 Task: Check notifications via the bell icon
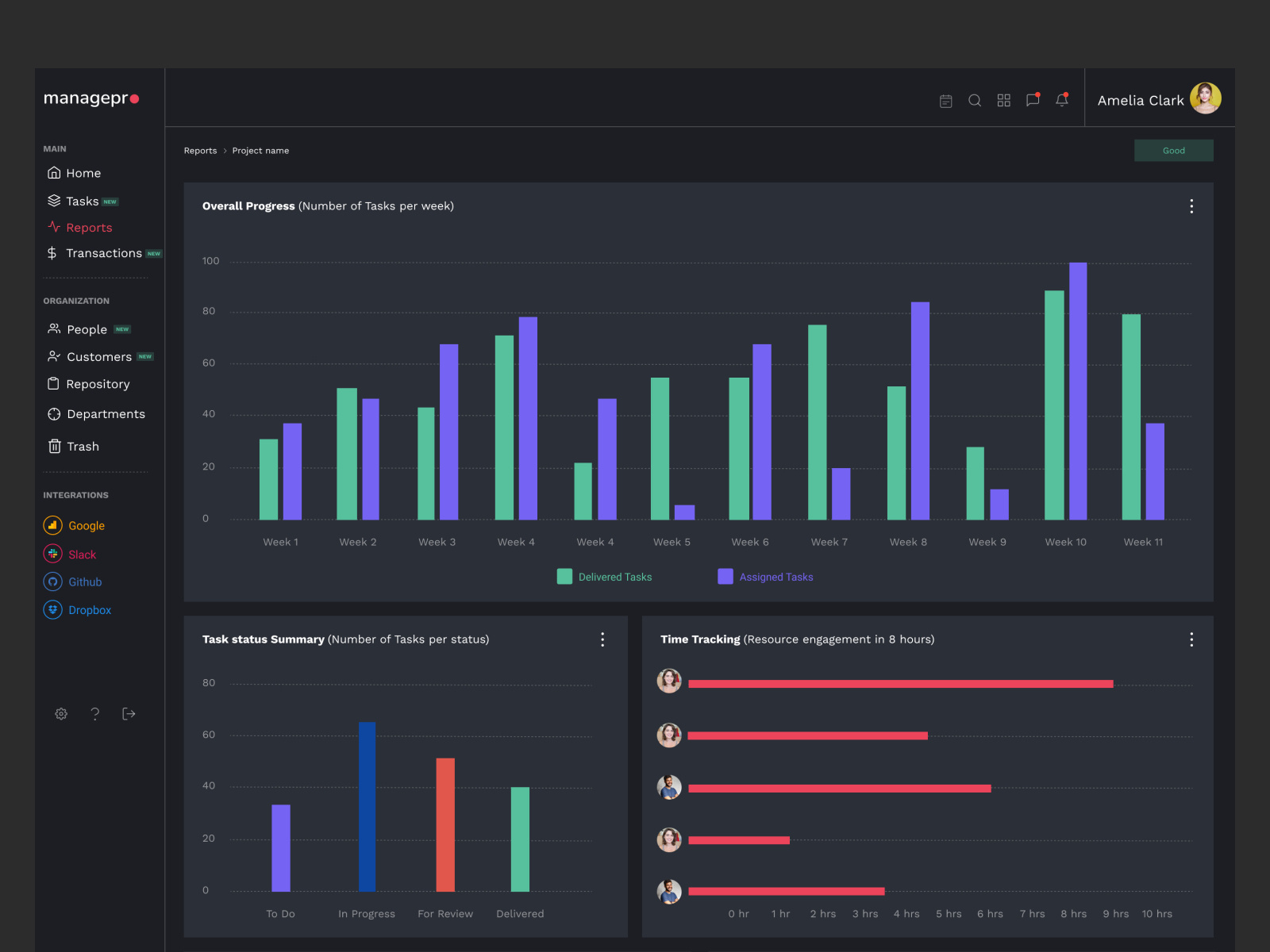tap(1062, 100)
